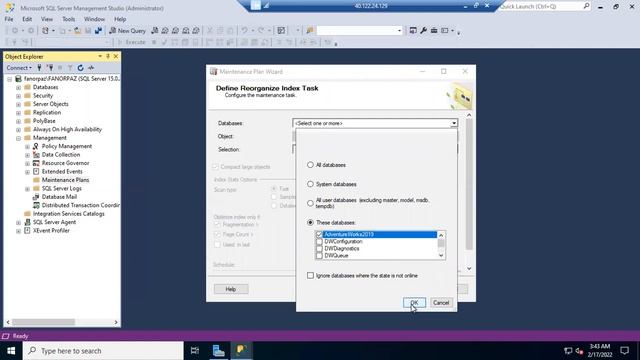Select the Maintenance Plans tree item
This screenshot has width=640, height=360.
(65, 180)
